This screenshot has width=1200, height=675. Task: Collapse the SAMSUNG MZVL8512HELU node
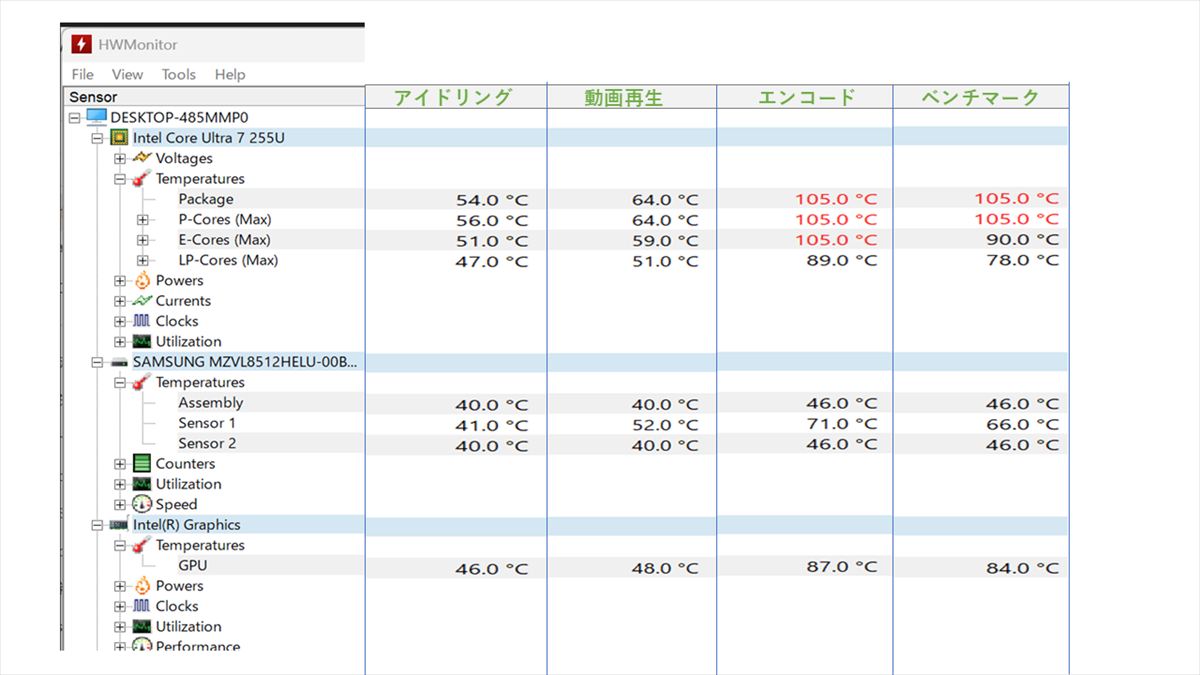coord(98,362)
